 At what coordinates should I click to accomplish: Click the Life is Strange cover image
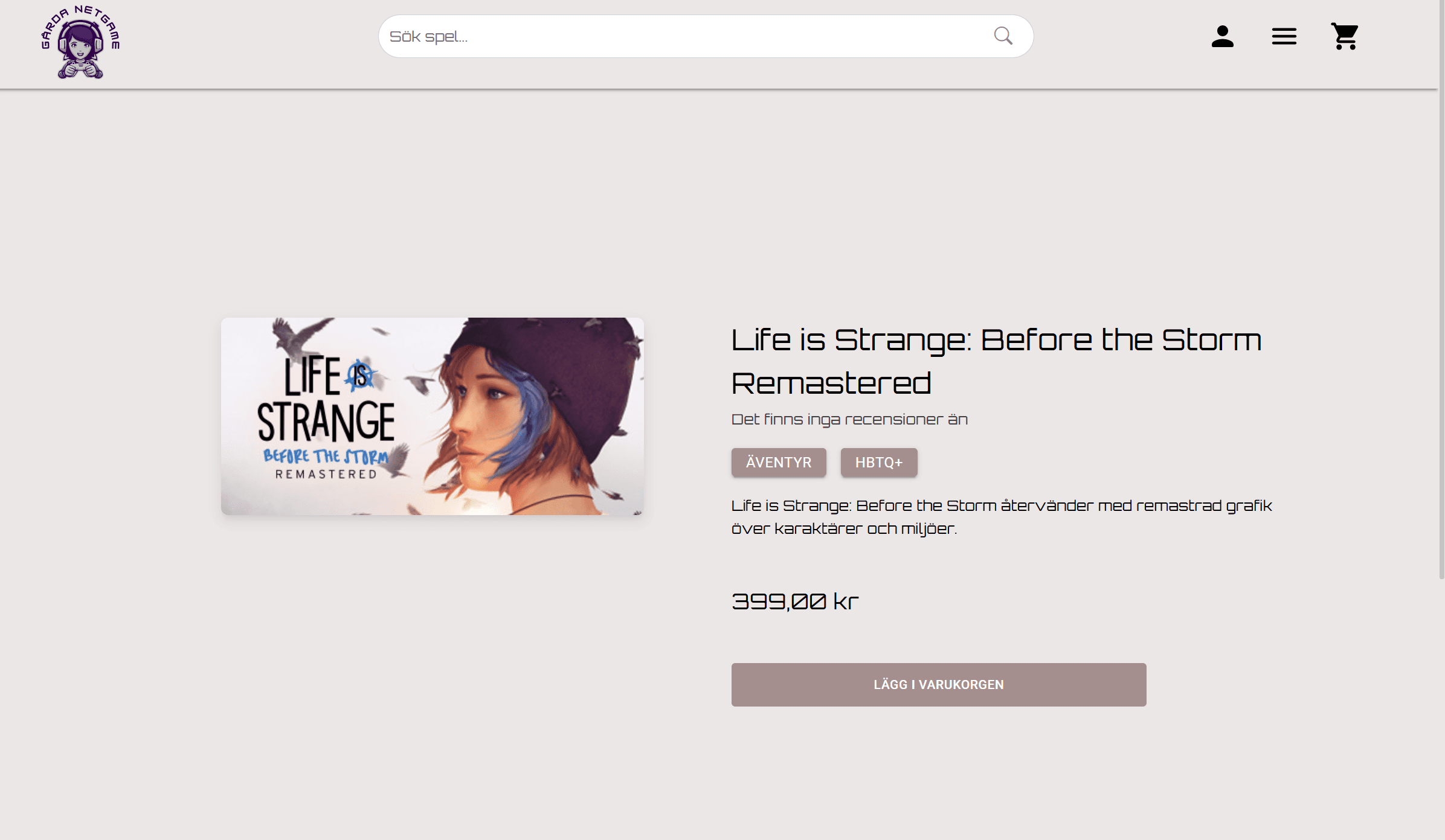432,416
